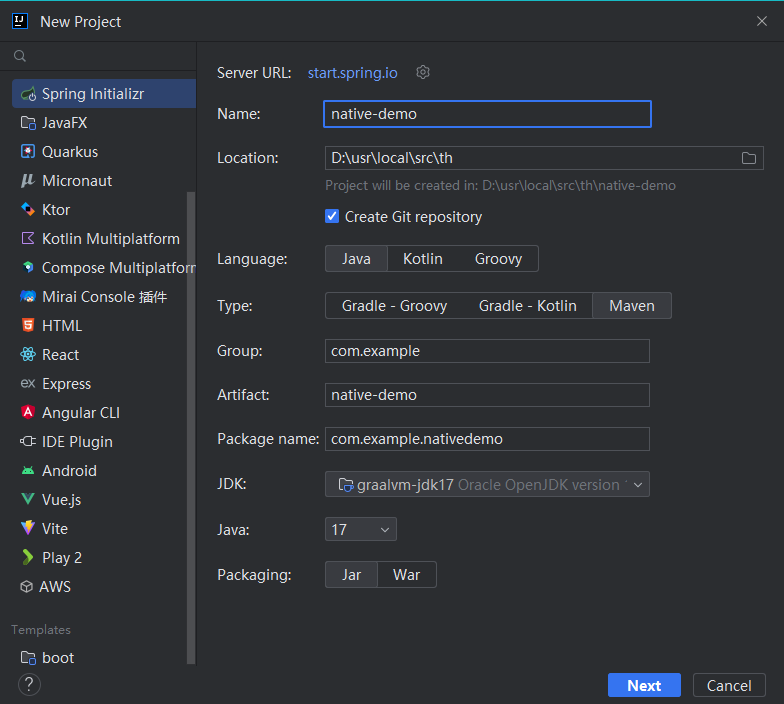Click the Name field native-demo
The width and height of the screenshot is (784, 704).
coord(488,114)
